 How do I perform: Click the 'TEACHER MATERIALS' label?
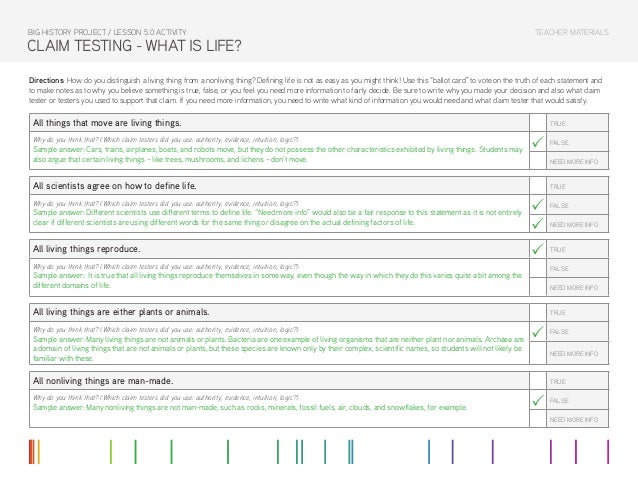tap(572, 32)
